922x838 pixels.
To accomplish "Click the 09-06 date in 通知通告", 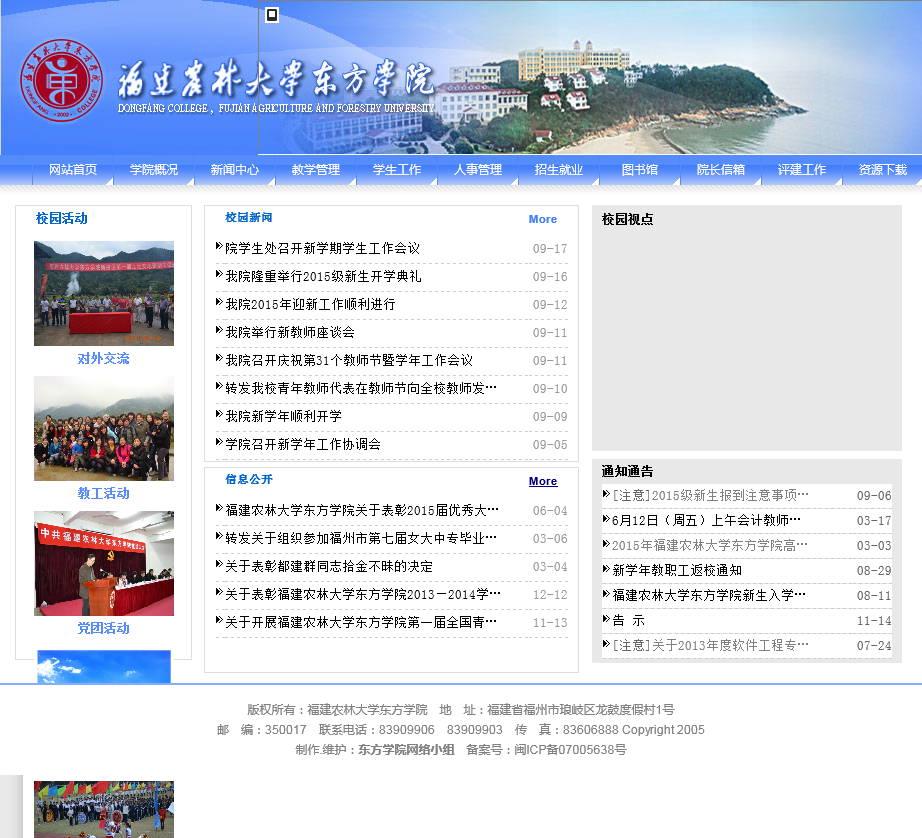I will (874, 496).
